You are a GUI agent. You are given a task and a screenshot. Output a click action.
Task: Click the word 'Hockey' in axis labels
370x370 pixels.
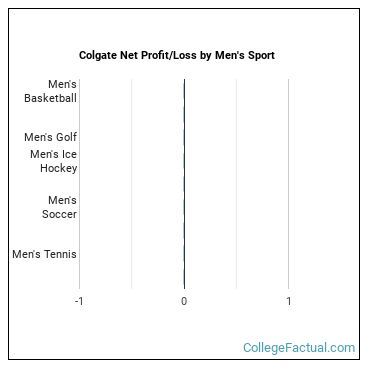coord(59,168)
